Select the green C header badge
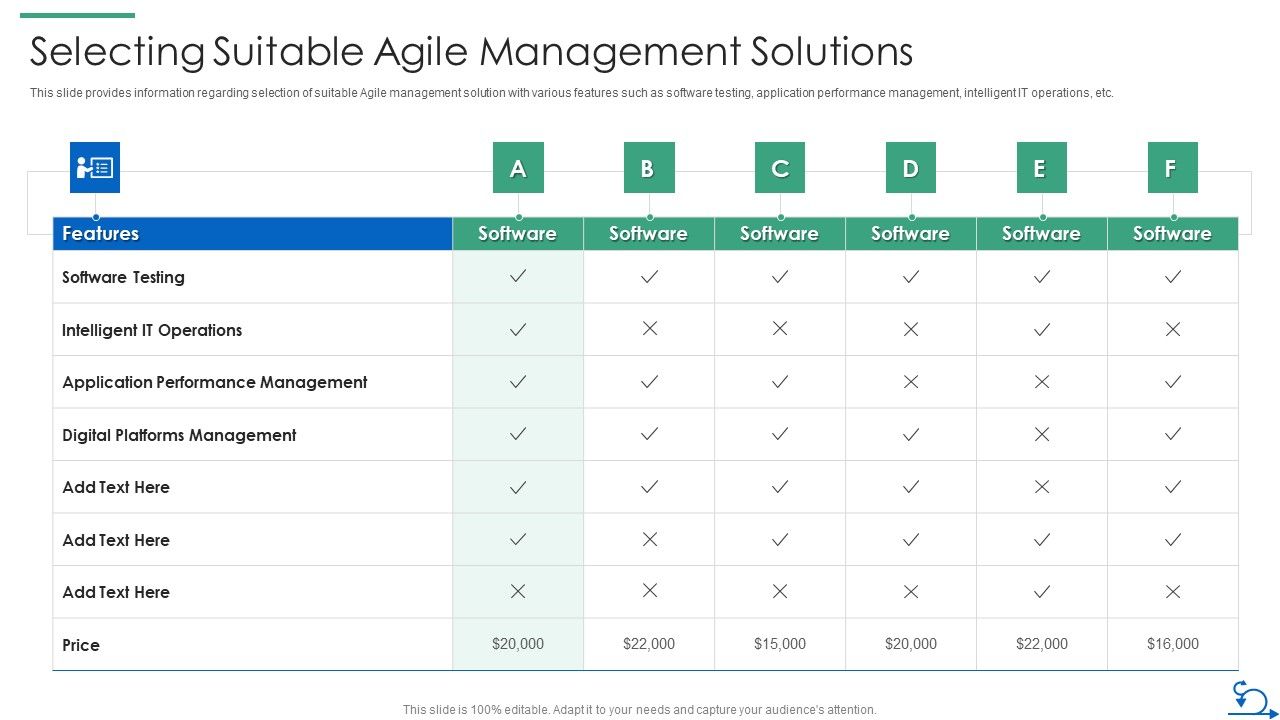The width and height of the screenshot is (1280, 720). click(780, 167)
